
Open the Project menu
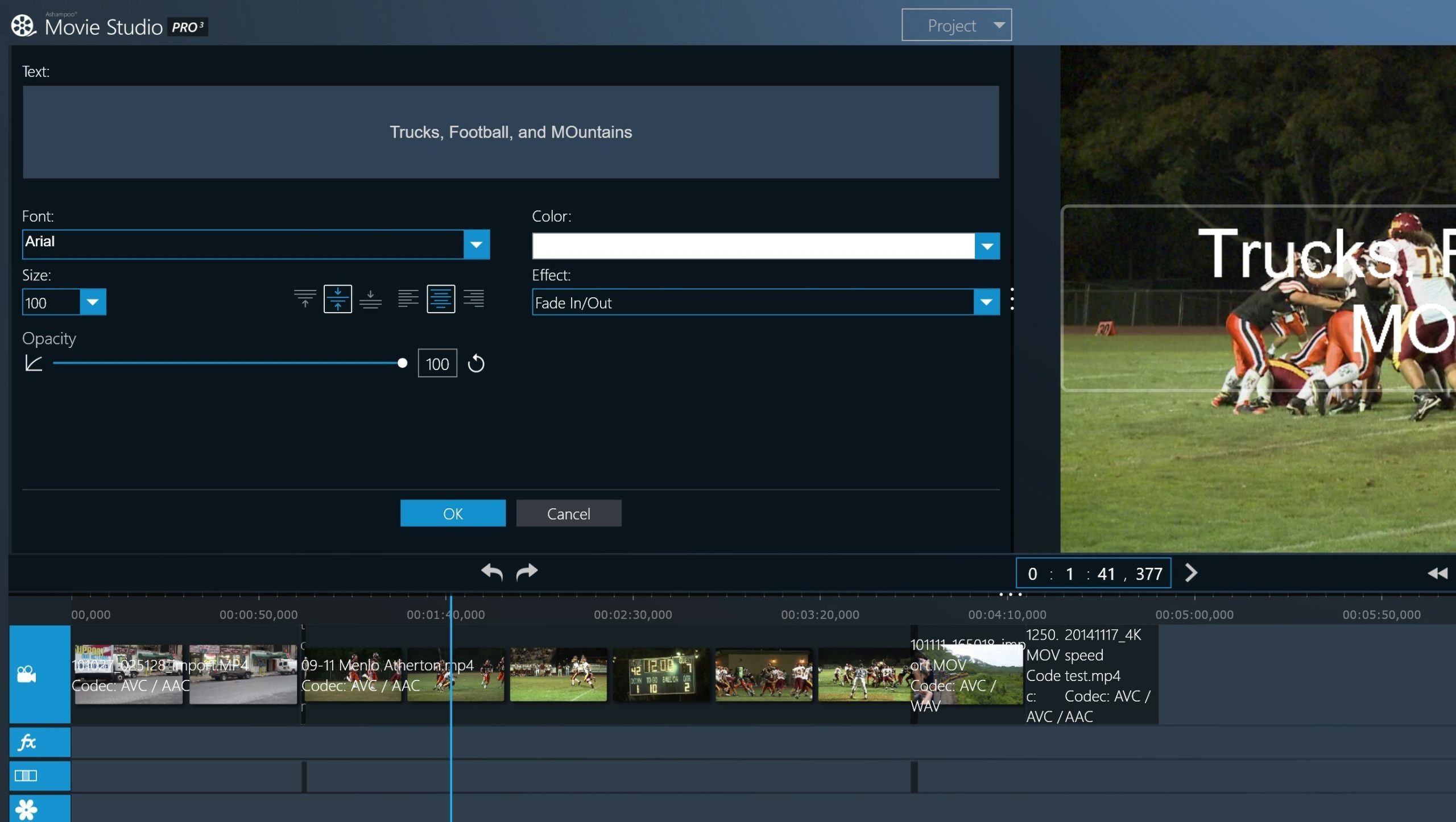[956, 26]
